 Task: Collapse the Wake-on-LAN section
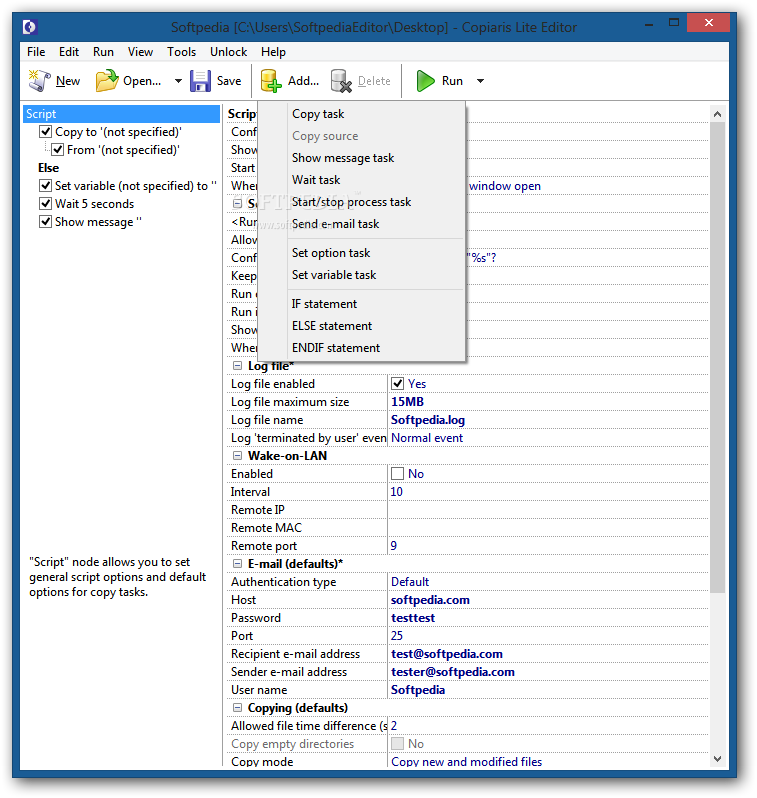[x=237, y=456]
